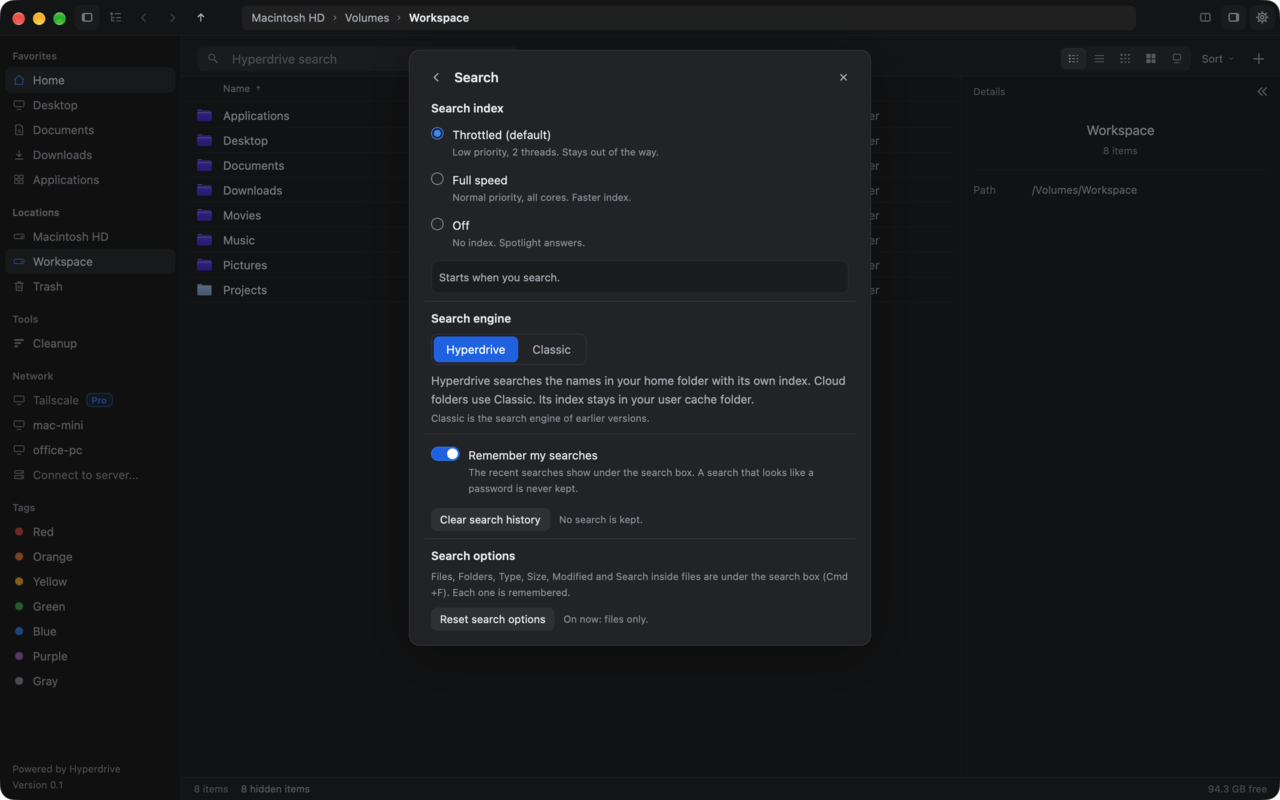Select the Orange tag in sidebar
1280x800 pixels.
(90, 557)
